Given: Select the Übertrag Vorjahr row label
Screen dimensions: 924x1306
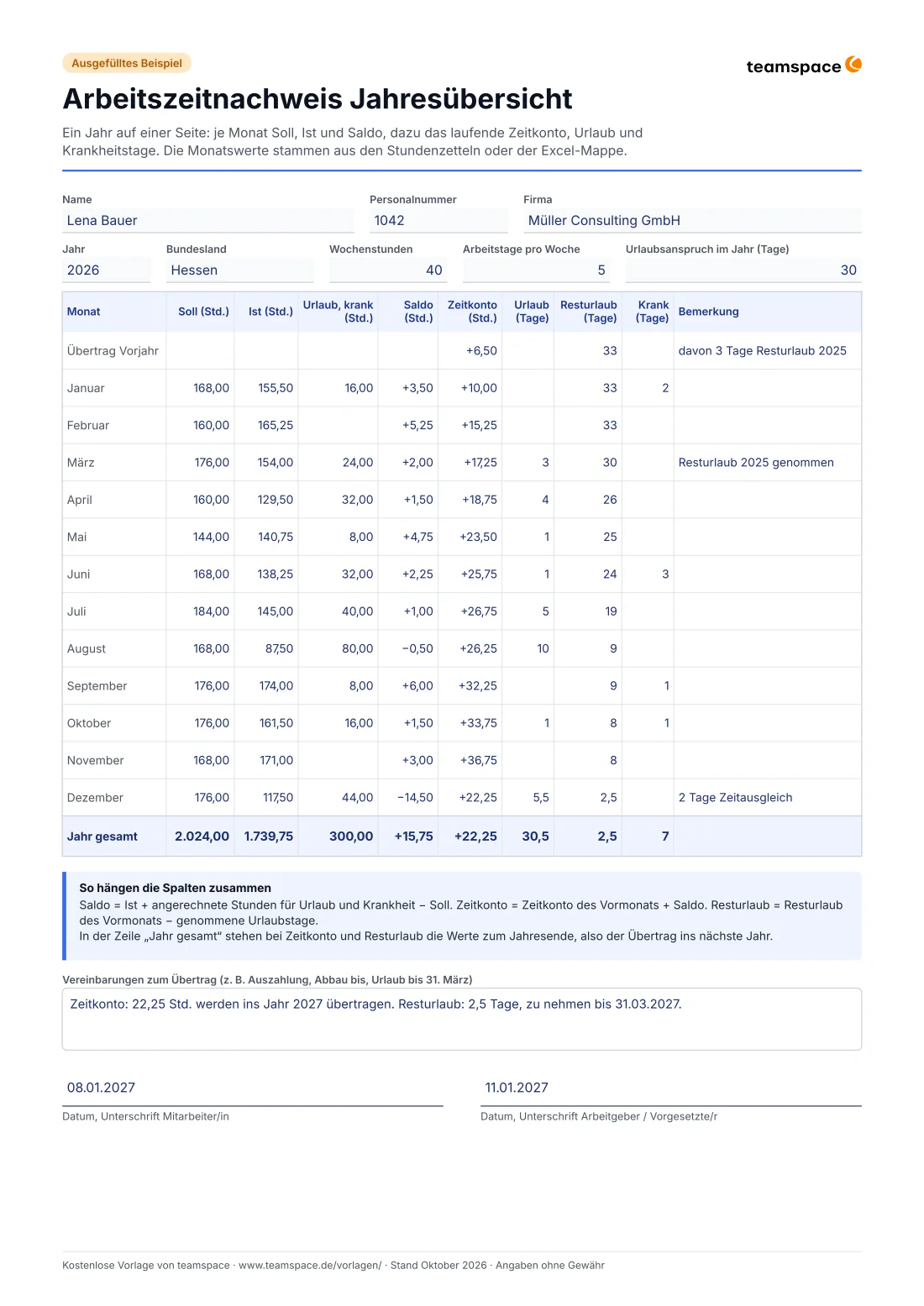Looking at the screenshot, I should pyautogui.click(x=113, y=351).
